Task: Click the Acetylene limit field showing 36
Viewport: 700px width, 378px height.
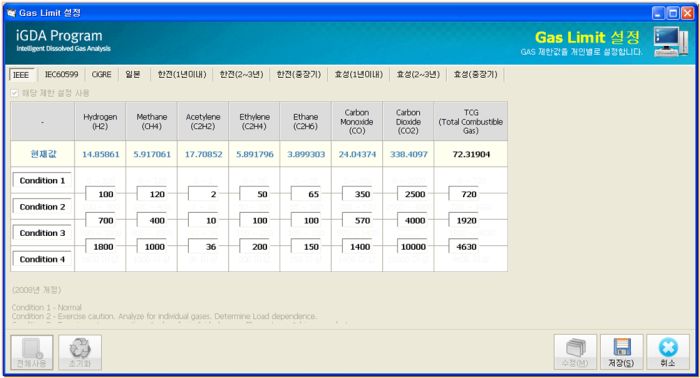Action: coord(203,246)
